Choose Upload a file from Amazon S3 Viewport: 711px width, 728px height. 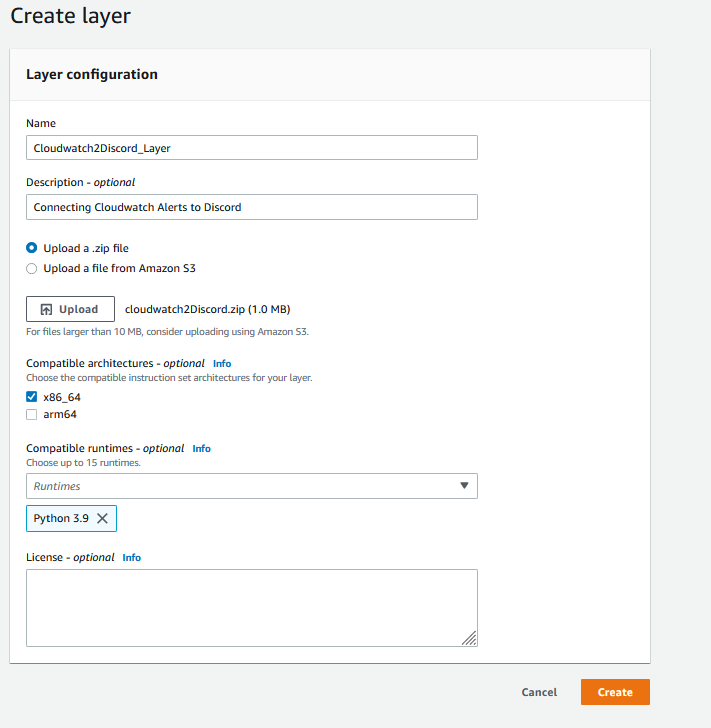[x=32, y=268]
